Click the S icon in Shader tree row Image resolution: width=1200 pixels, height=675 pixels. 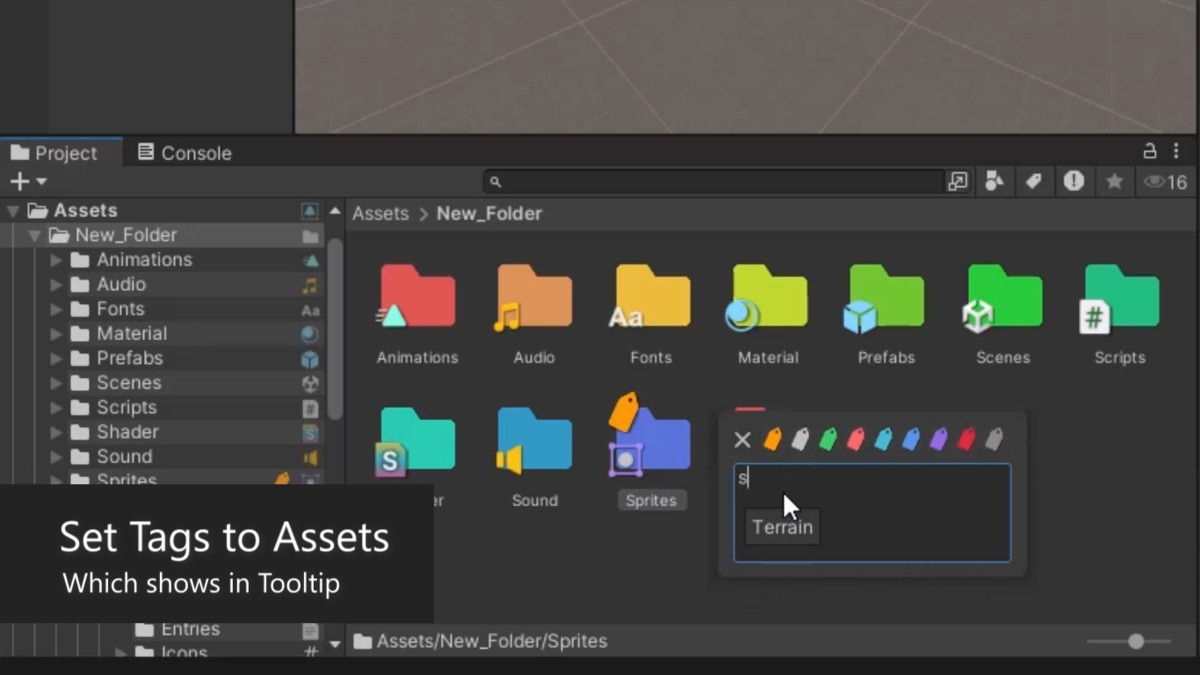click(x=310, y=432)
